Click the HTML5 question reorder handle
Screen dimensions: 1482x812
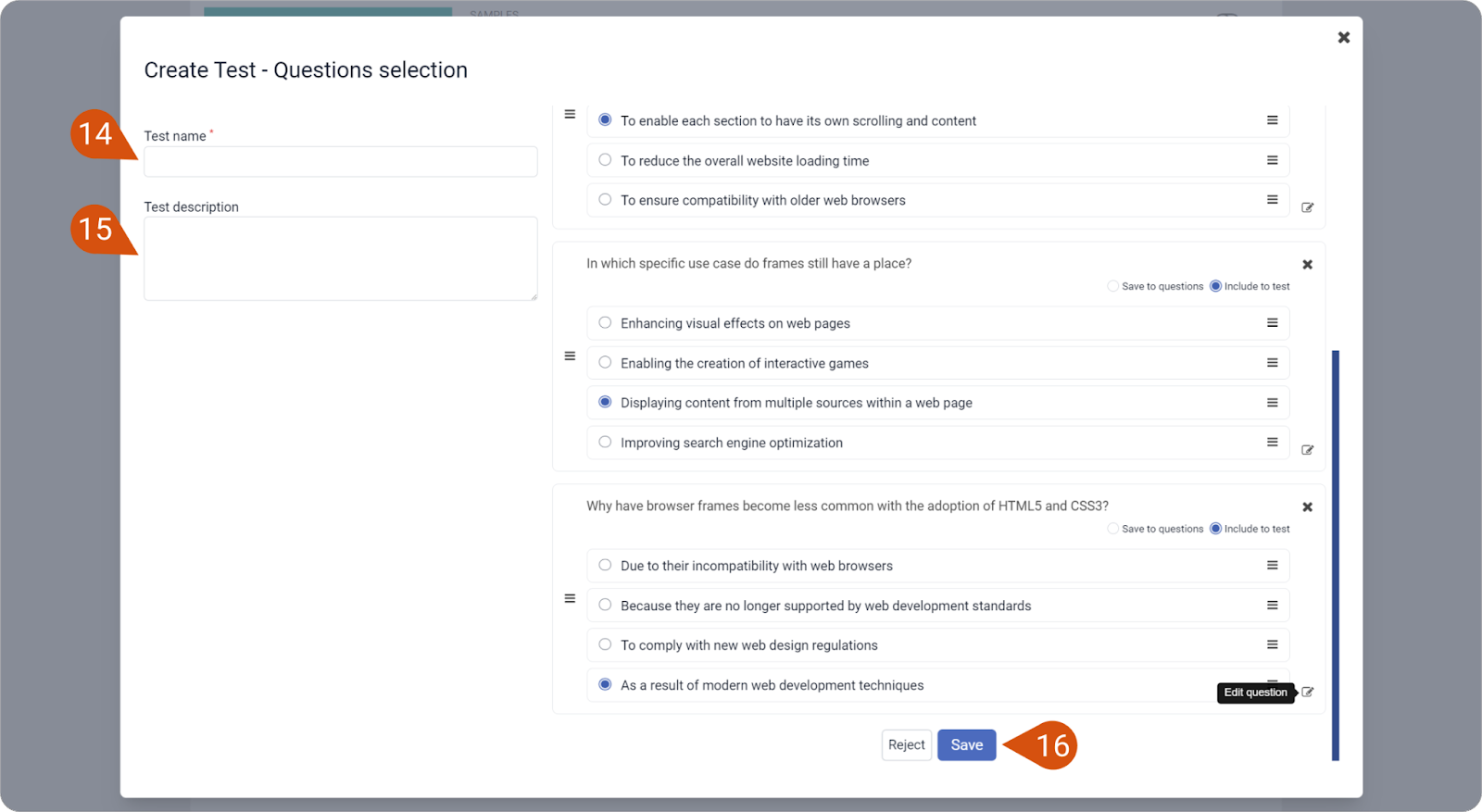coord(570,599)
